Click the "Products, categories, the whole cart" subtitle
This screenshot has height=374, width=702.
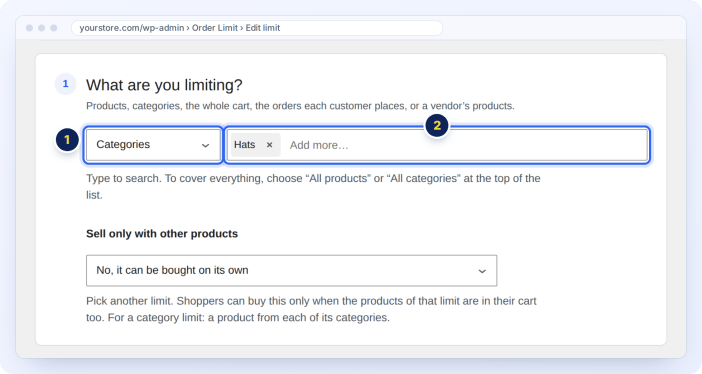coord(300,106)
